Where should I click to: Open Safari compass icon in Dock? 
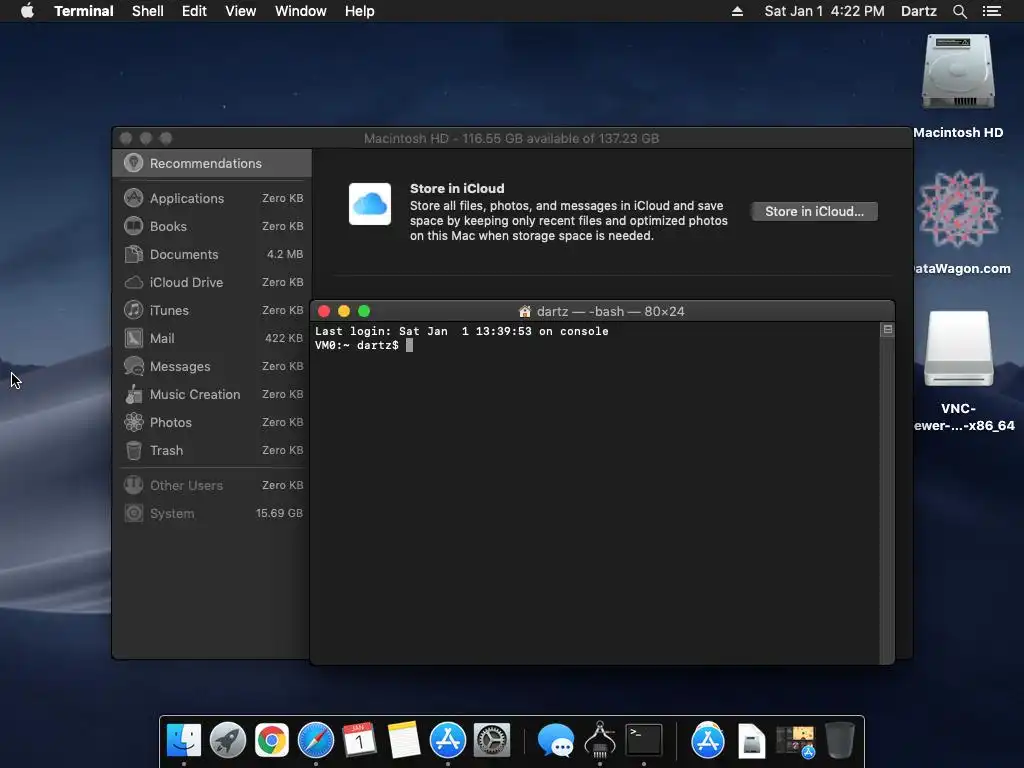click(315, 740)
